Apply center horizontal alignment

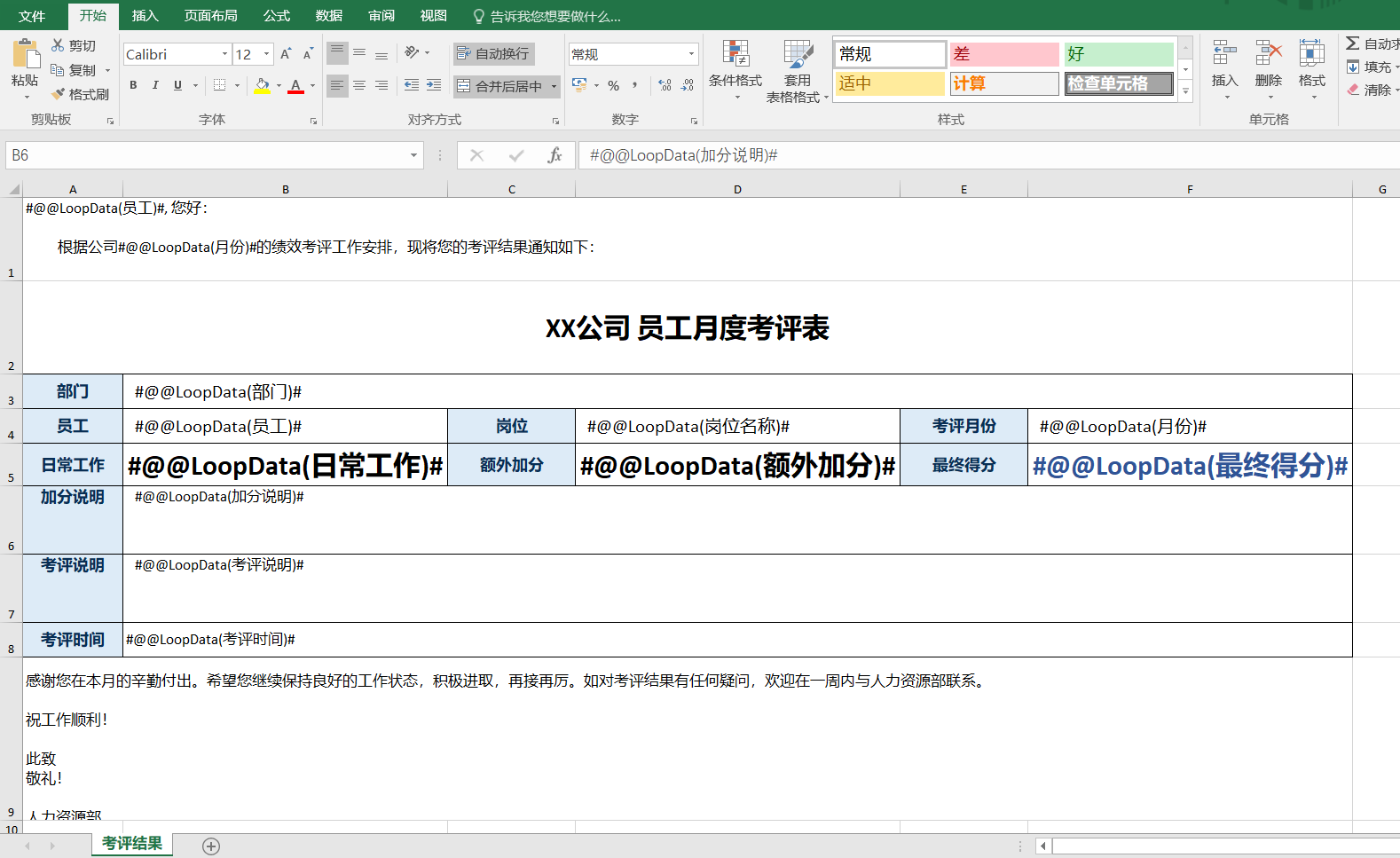[359, 86]
